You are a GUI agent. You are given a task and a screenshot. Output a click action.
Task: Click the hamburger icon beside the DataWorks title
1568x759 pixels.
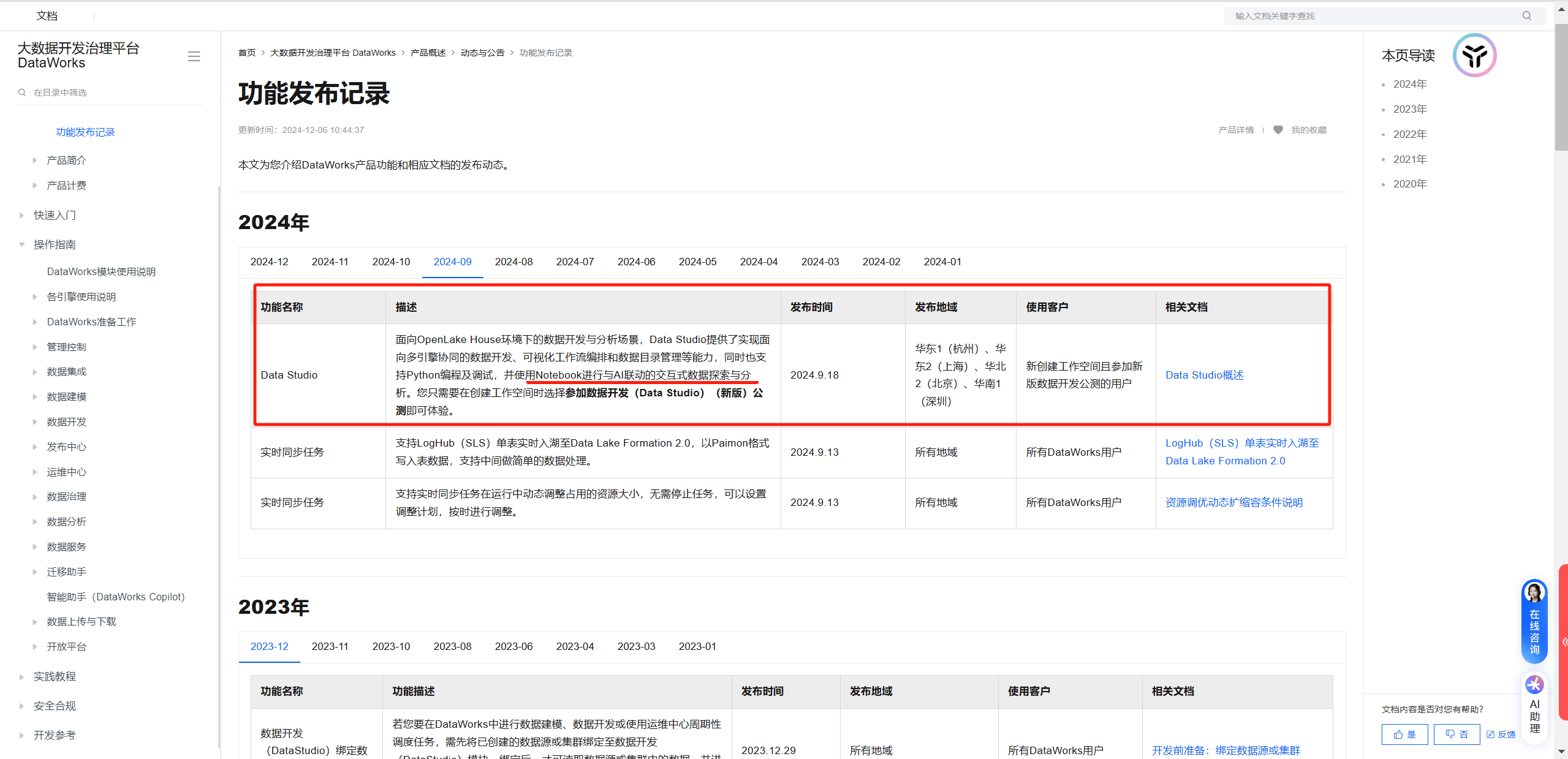(194, 56)
